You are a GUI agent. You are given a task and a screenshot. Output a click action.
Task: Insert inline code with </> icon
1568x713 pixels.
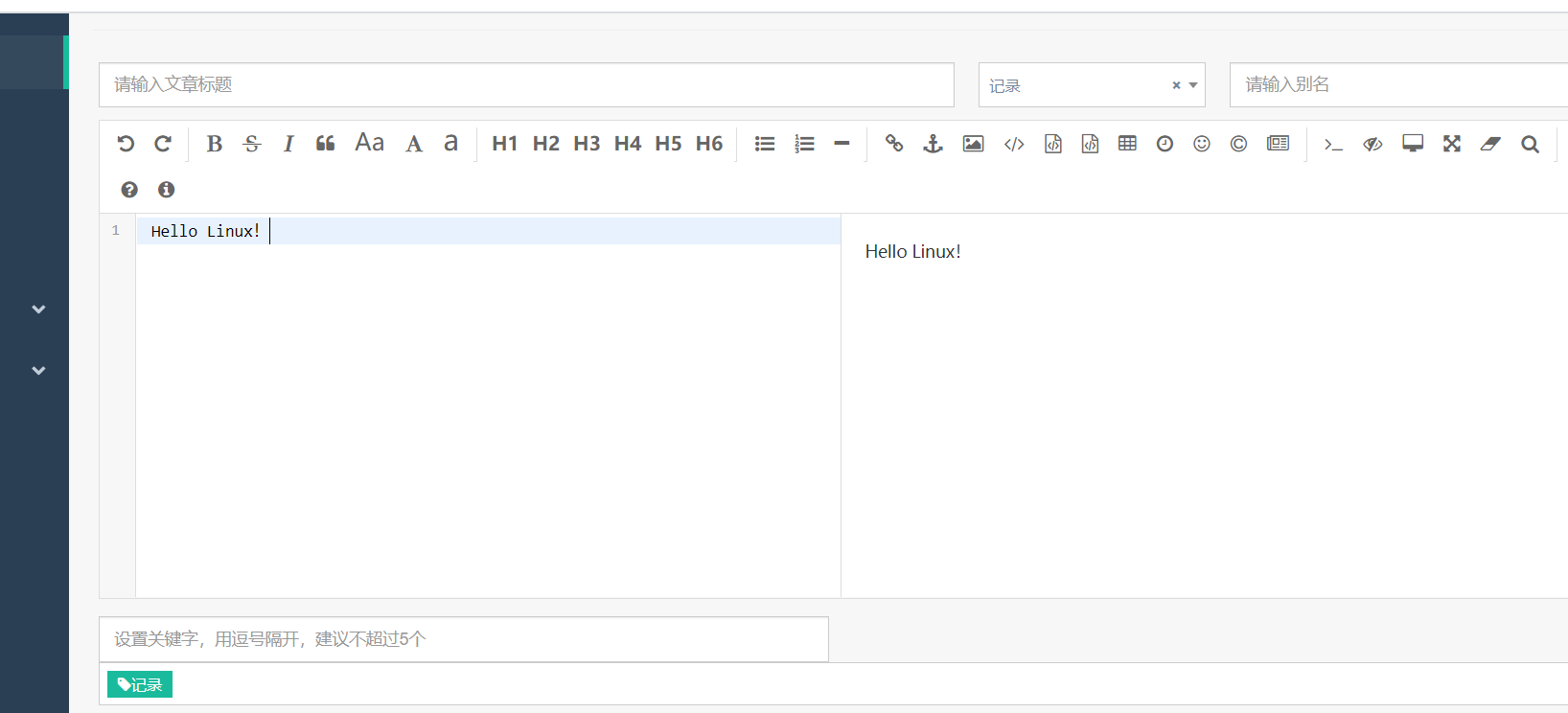(x=1014, y=144)
